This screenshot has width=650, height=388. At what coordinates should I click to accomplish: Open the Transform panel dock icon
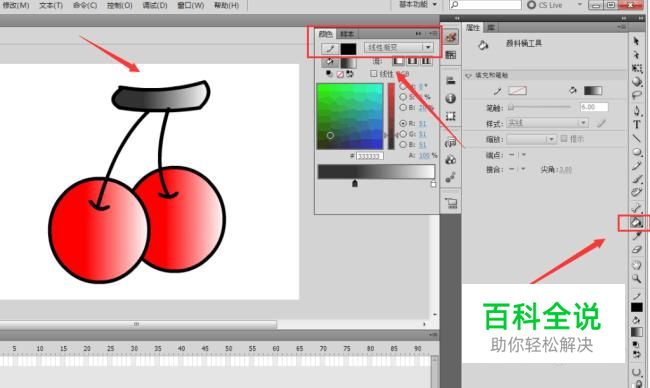point(451,116)
